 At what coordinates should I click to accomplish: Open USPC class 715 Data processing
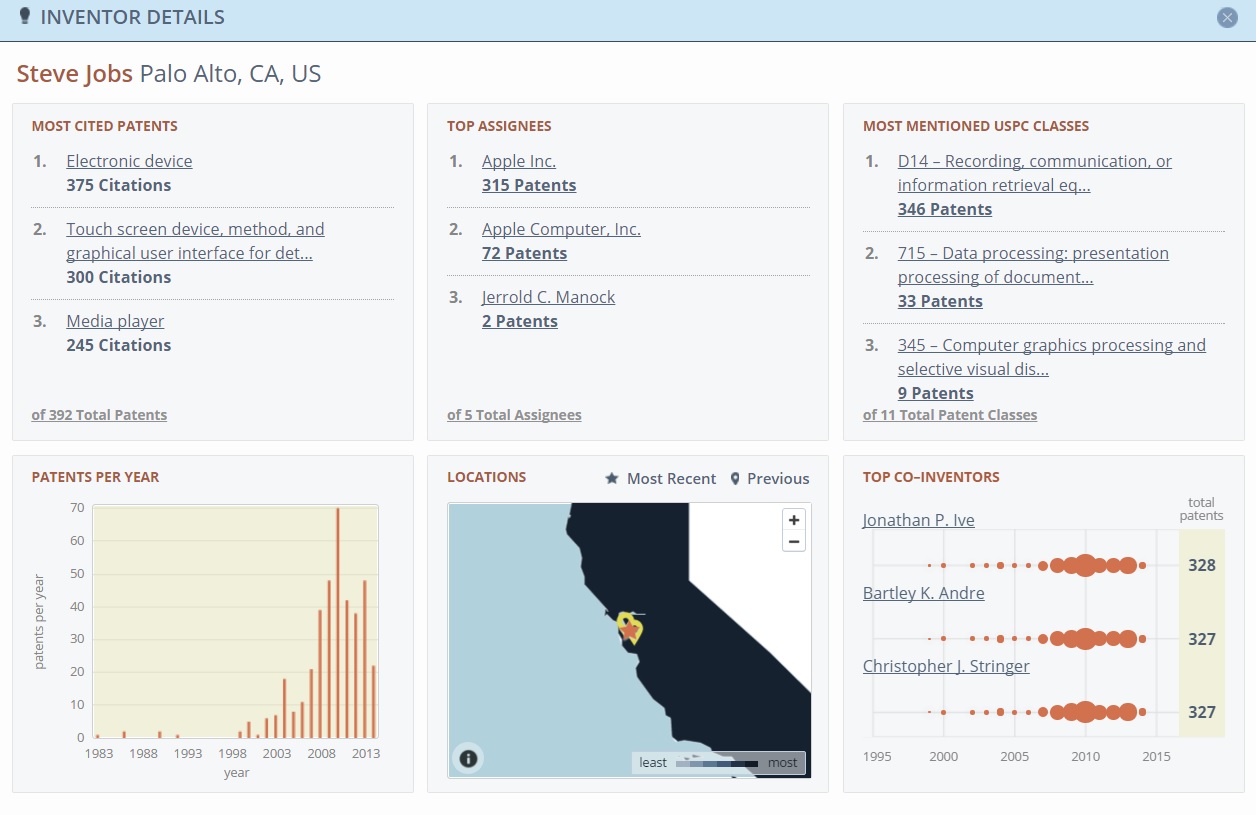point(1033,265)
